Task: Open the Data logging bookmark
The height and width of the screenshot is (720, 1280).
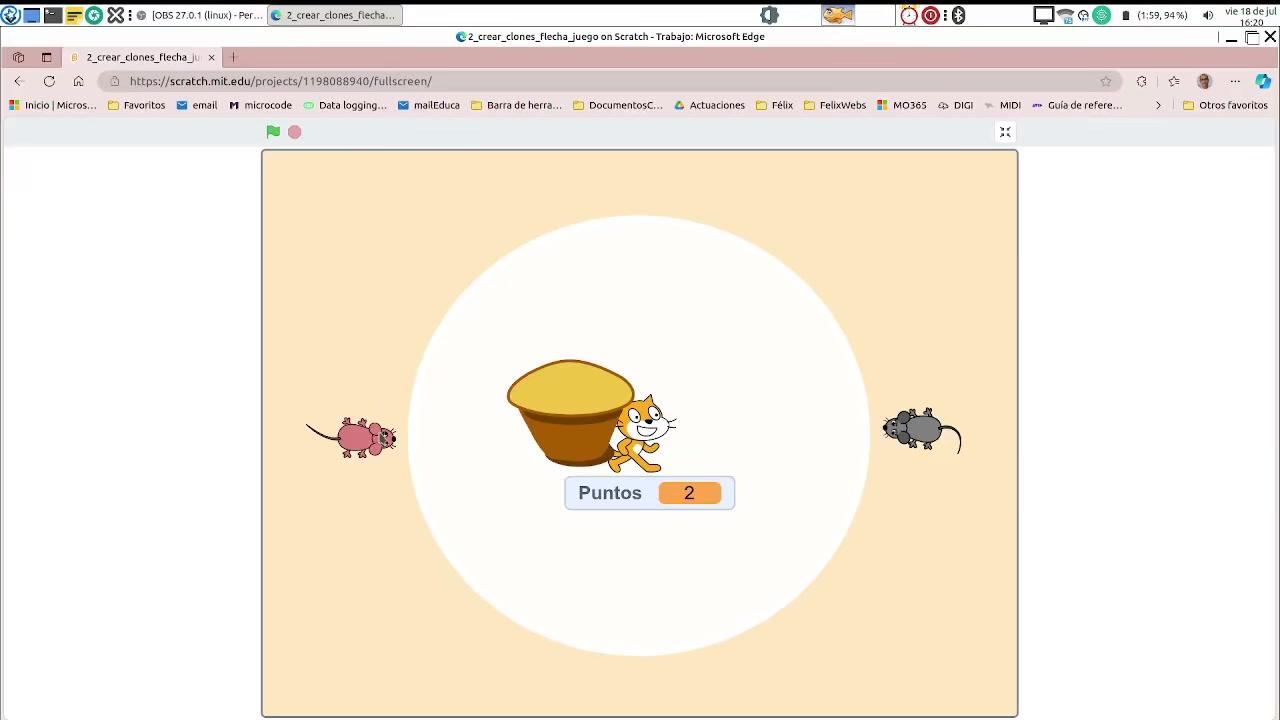Action: 345,105
